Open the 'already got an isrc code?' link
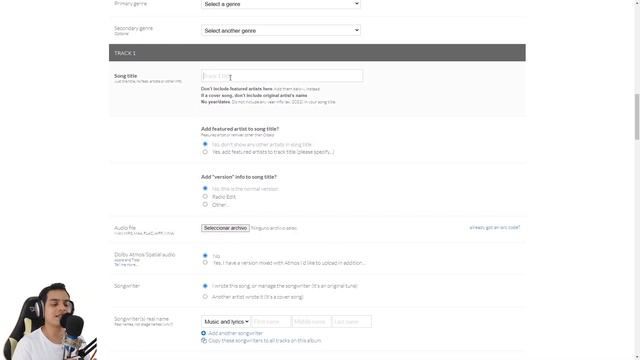 [495, 227]
